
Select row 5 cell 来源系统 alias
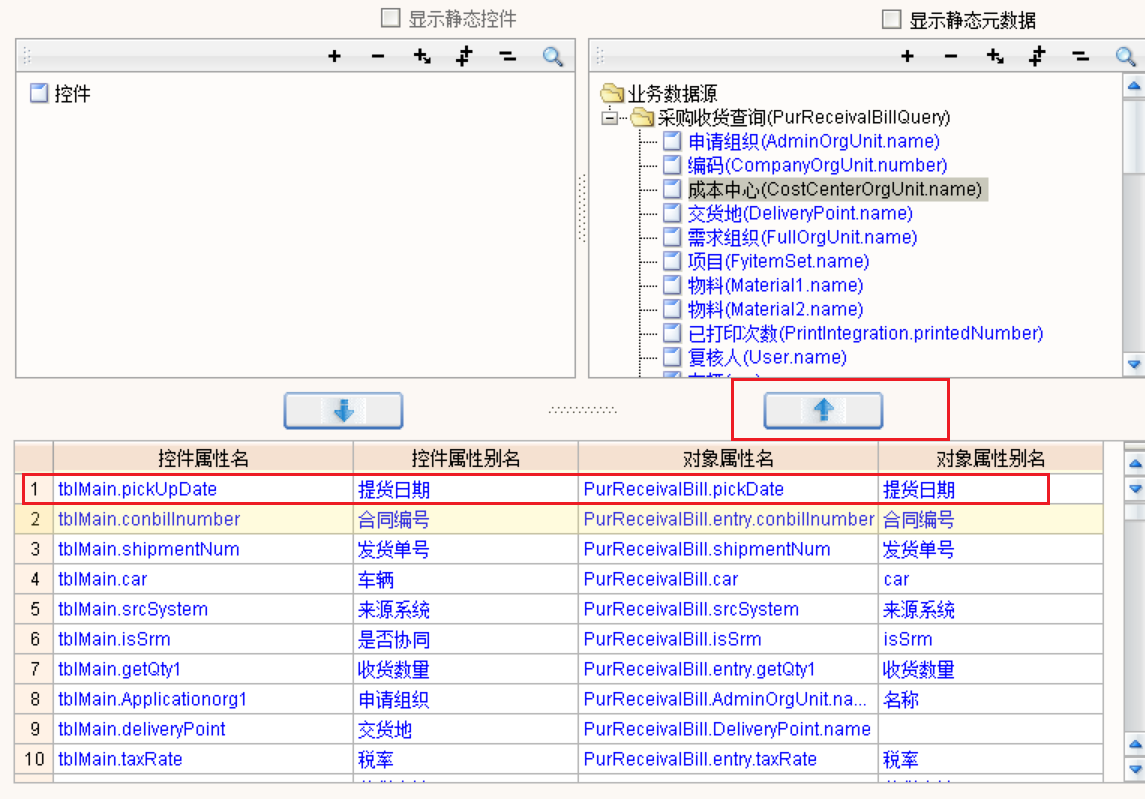click(394, 609)
